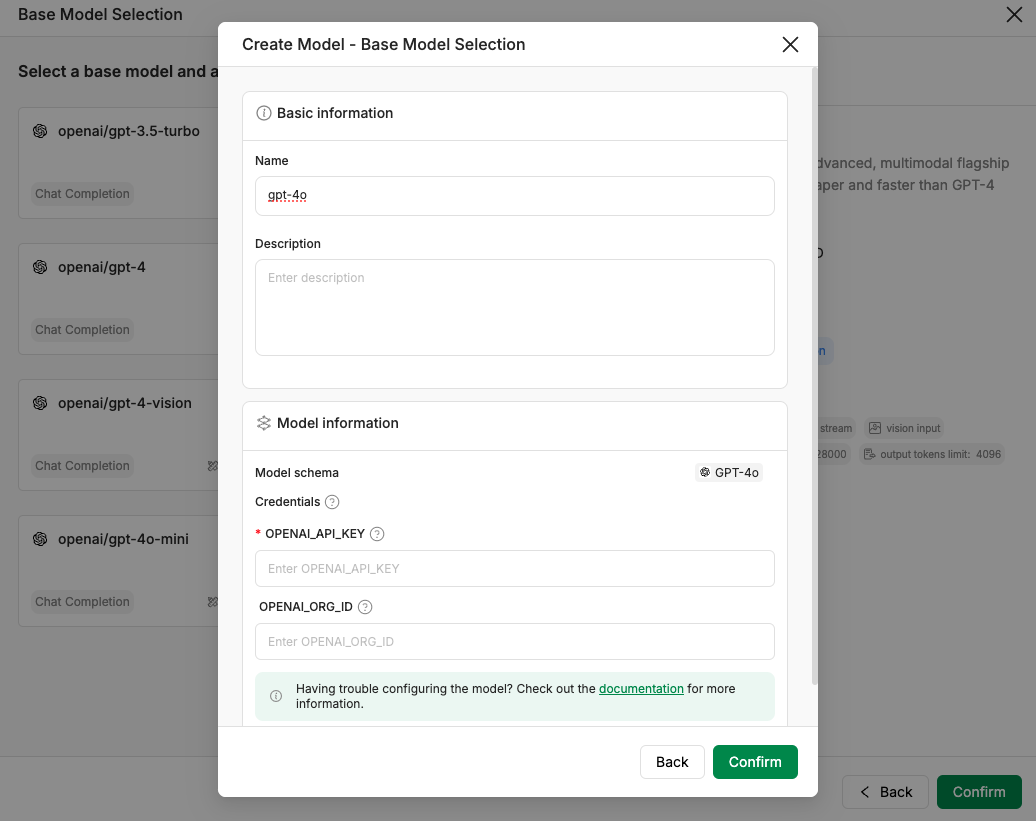
Task: Click Chat Completion tag under openai/gpt-4
Action: pyautogui.click(x=82, y=330)
